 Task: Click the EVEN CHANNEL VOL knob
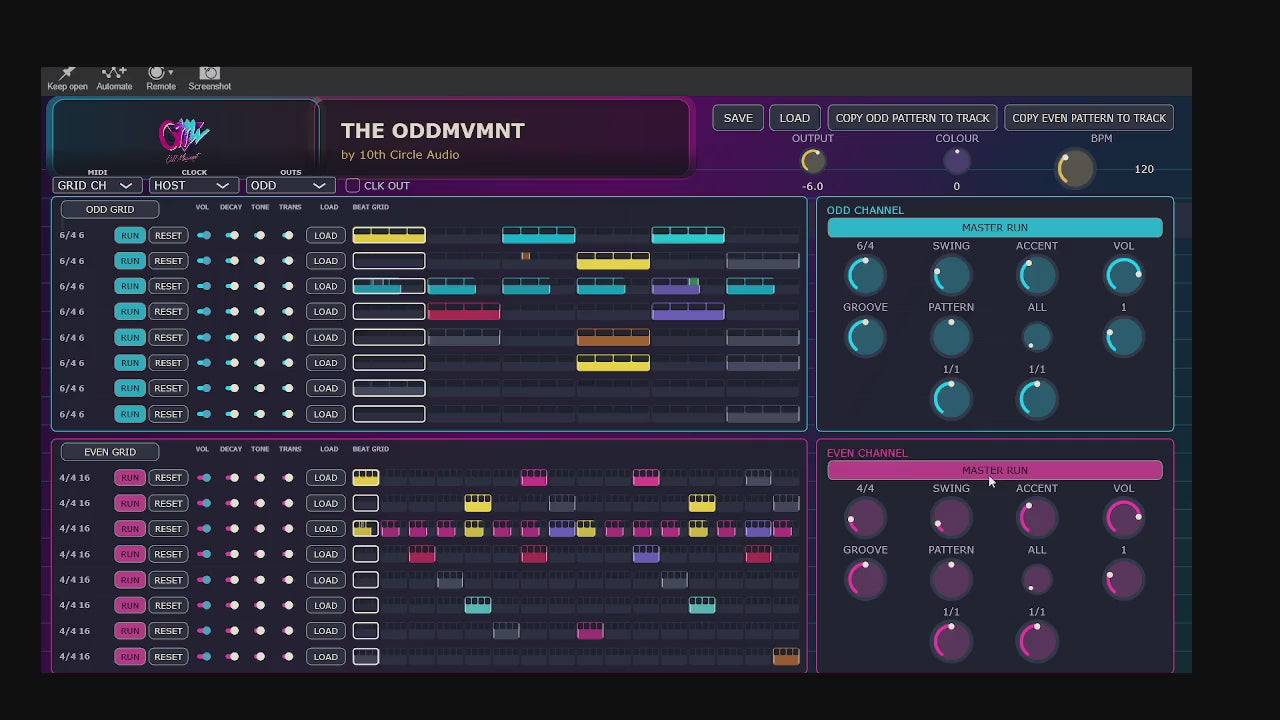click(x=1123, y=517)
